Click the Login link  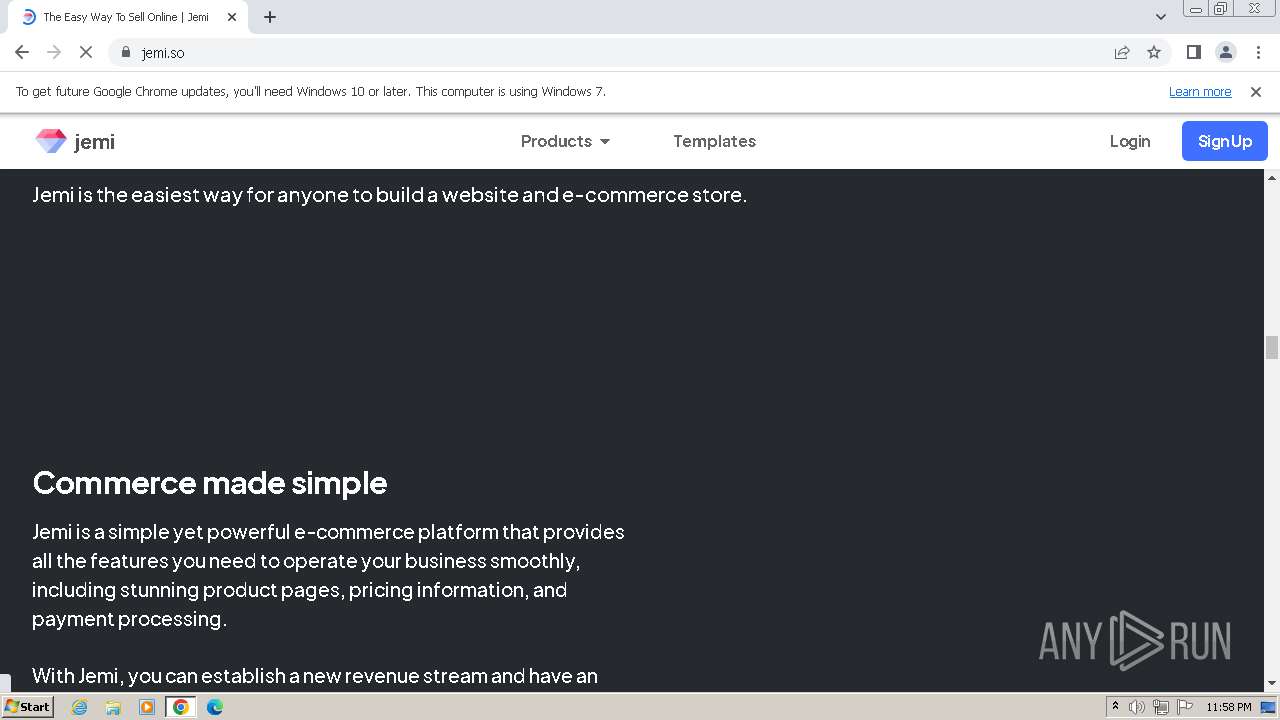click(x=1130, y=141)
